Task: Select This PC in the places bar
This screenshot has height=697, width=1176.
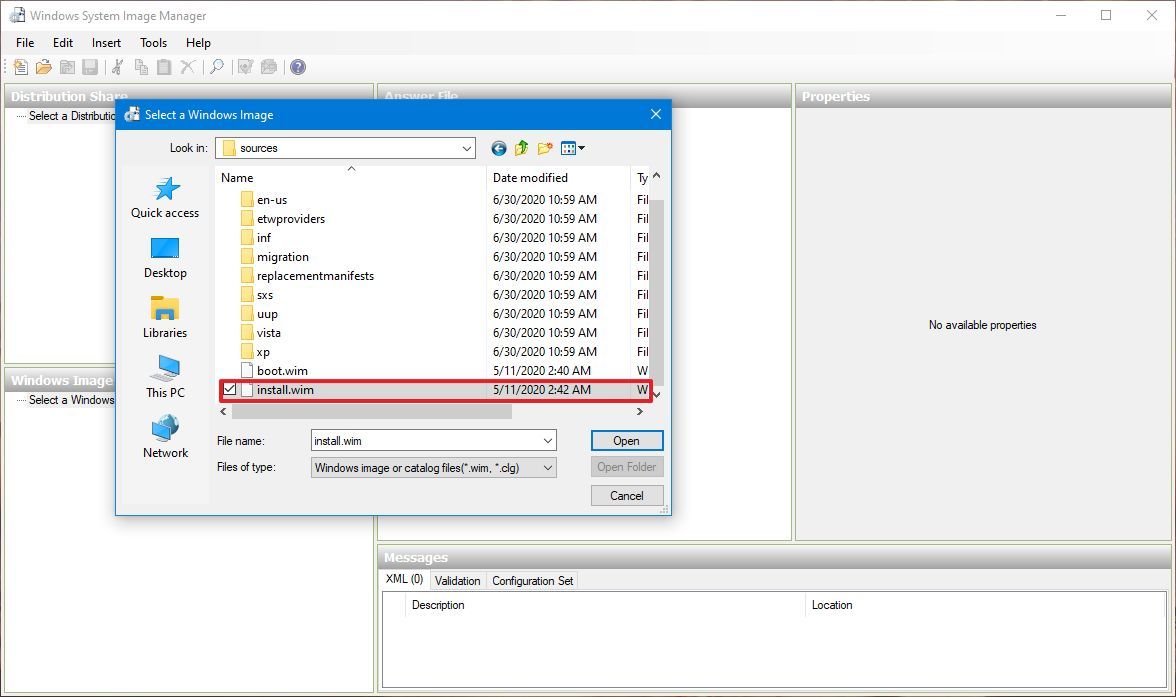Action: coord(165,377)
